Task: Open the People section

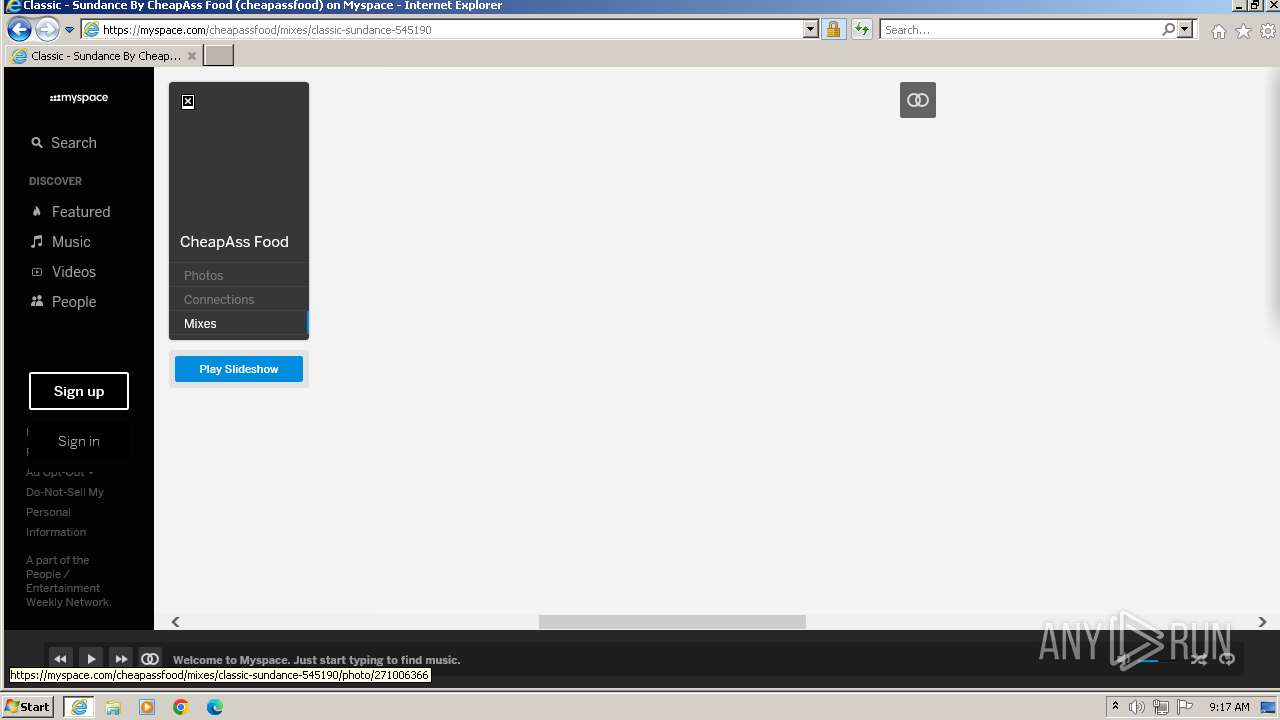Action: (63, 302)
